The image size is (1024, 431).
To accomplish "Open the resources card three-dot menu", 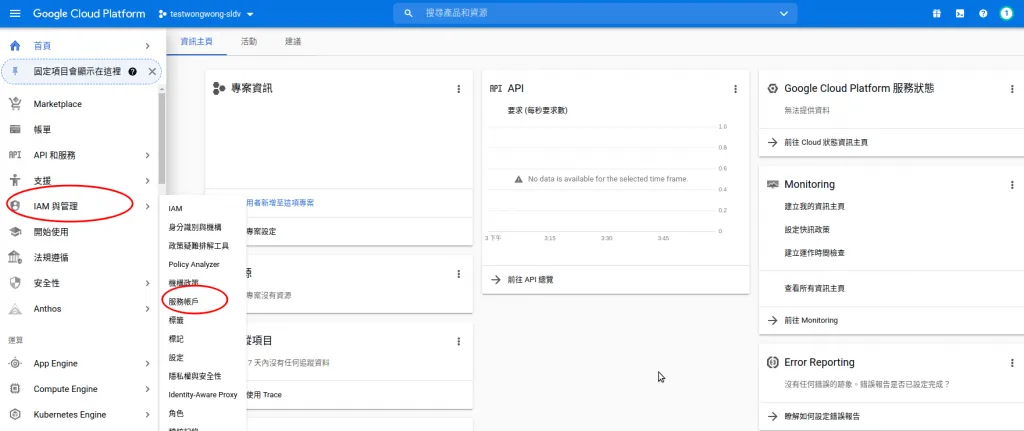I will (458, 274).
